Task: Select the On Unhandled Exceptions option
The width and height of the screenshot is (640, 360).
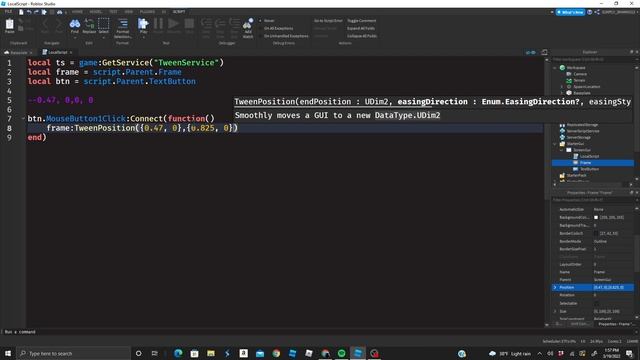Action: coord(284,36)
